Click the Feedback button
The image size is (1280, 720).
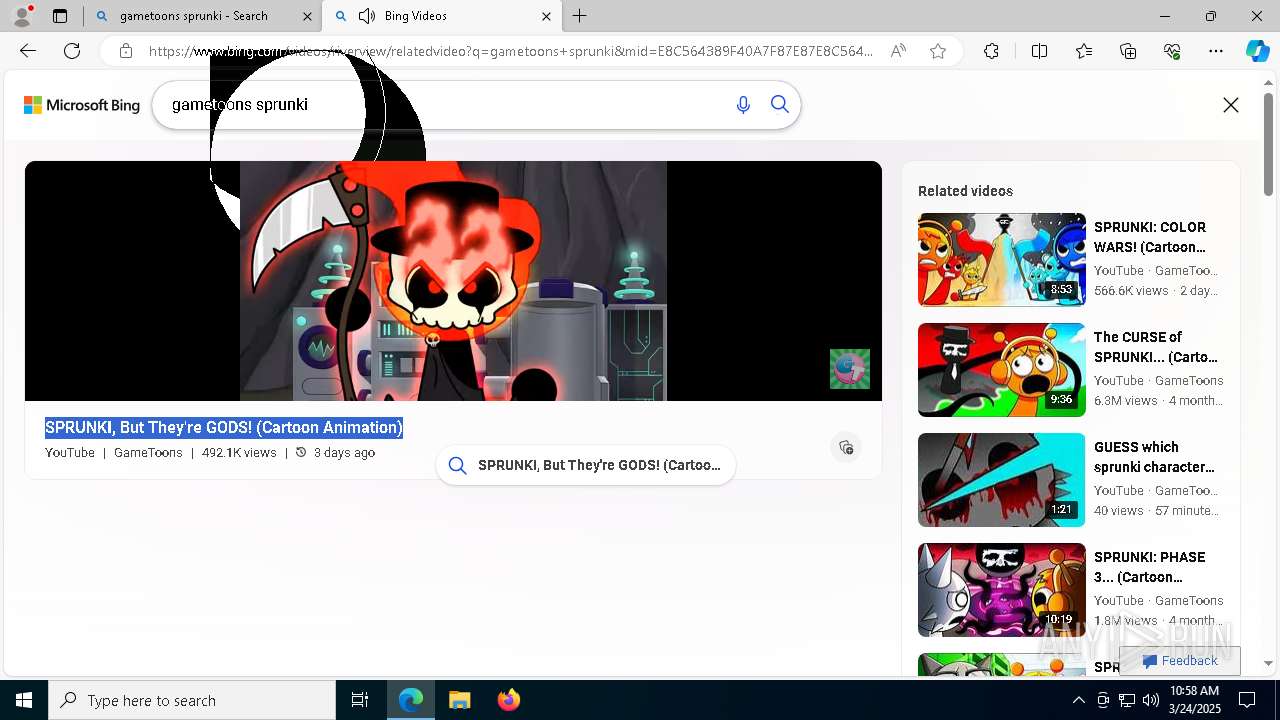click(1180, 661)
